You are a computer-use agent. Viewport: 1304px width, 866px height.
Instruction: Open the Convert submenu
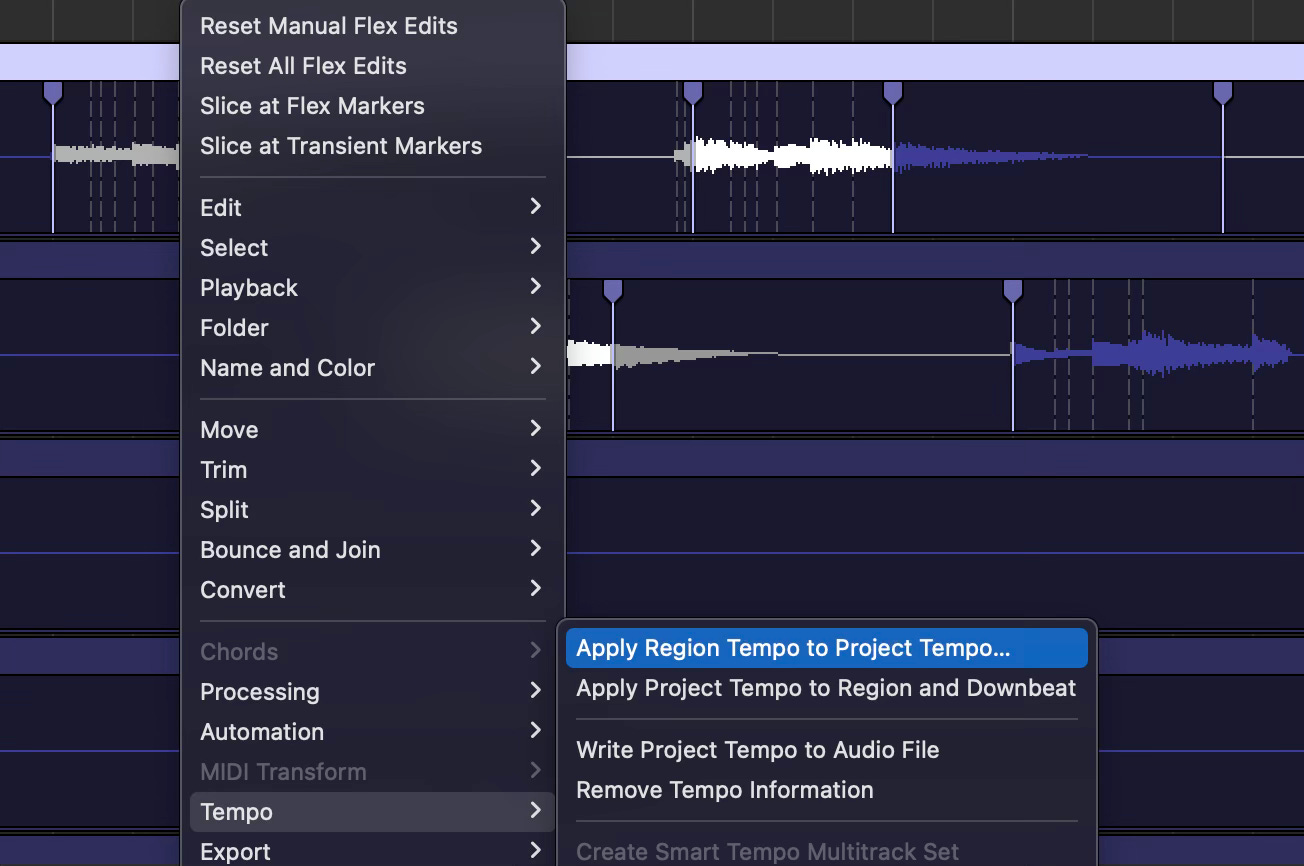372,589
